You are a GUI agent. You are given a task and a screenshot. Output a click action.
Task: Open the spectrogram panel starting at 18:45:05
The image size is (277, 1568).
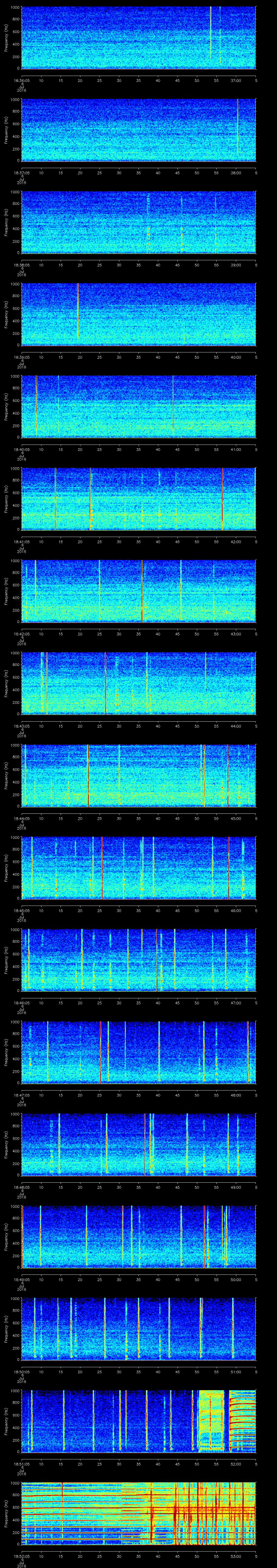(x=138, y=868)
